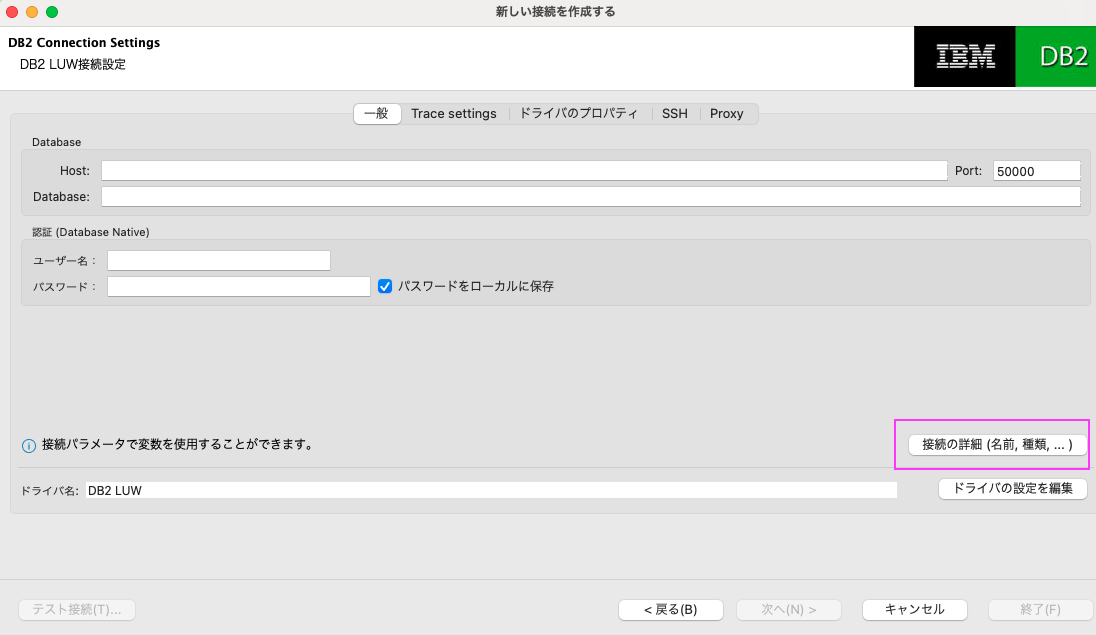Image resolution: width=1096 pixels, height=635 pixels.
Task: Open 接続の詳細 (名前, 種類, ...) button
Action: (997, 445)
